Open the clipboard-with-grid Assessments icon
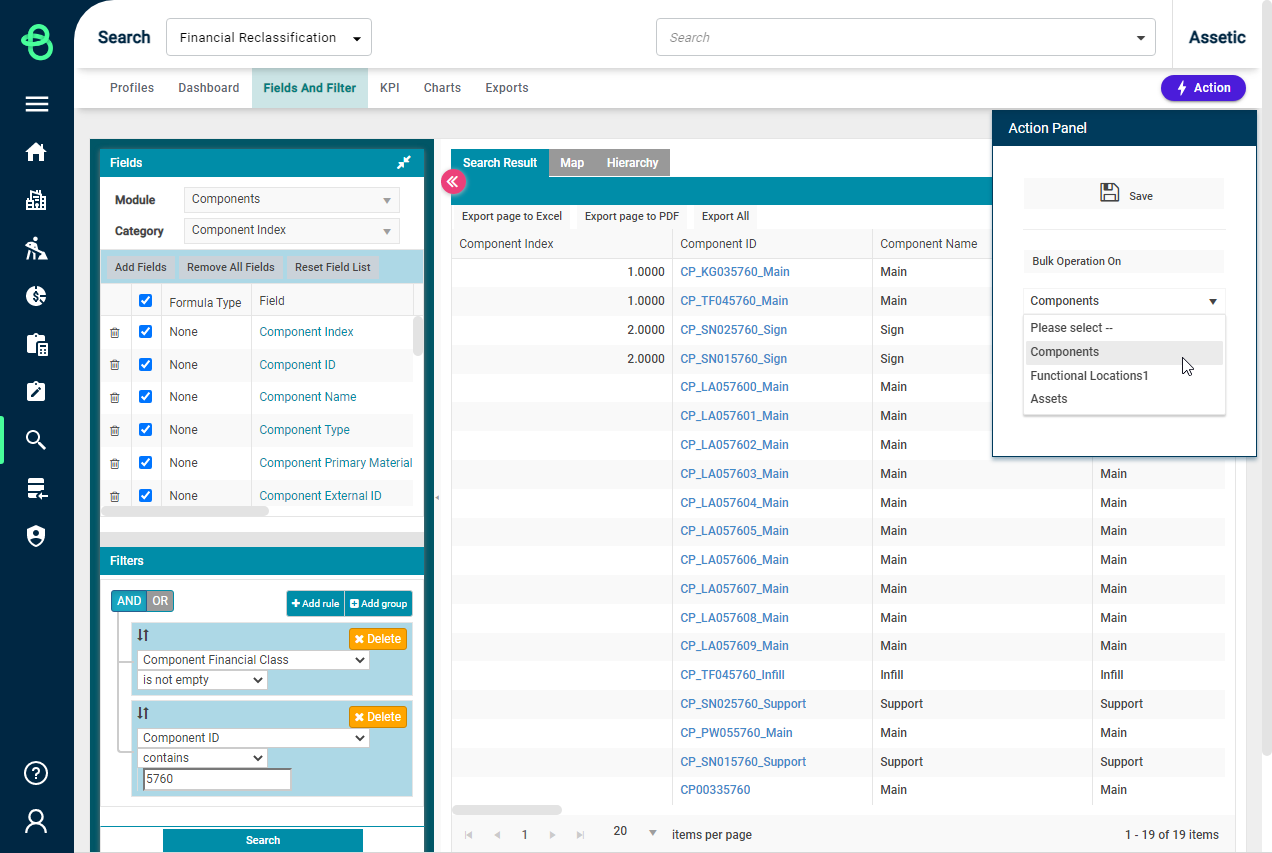Image resolution: width=1272 pixels, height=853 pixels. (37, 344)
